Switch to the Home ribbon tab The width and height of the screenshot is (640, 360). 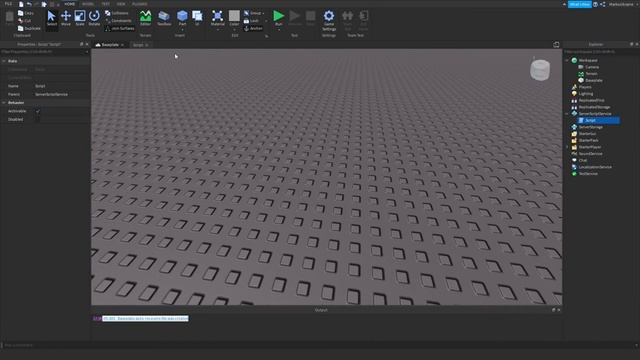[70, 4]
